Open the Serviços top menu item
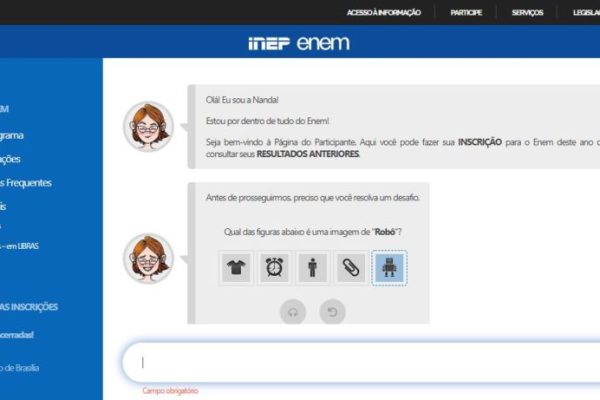 click(527, 13)
